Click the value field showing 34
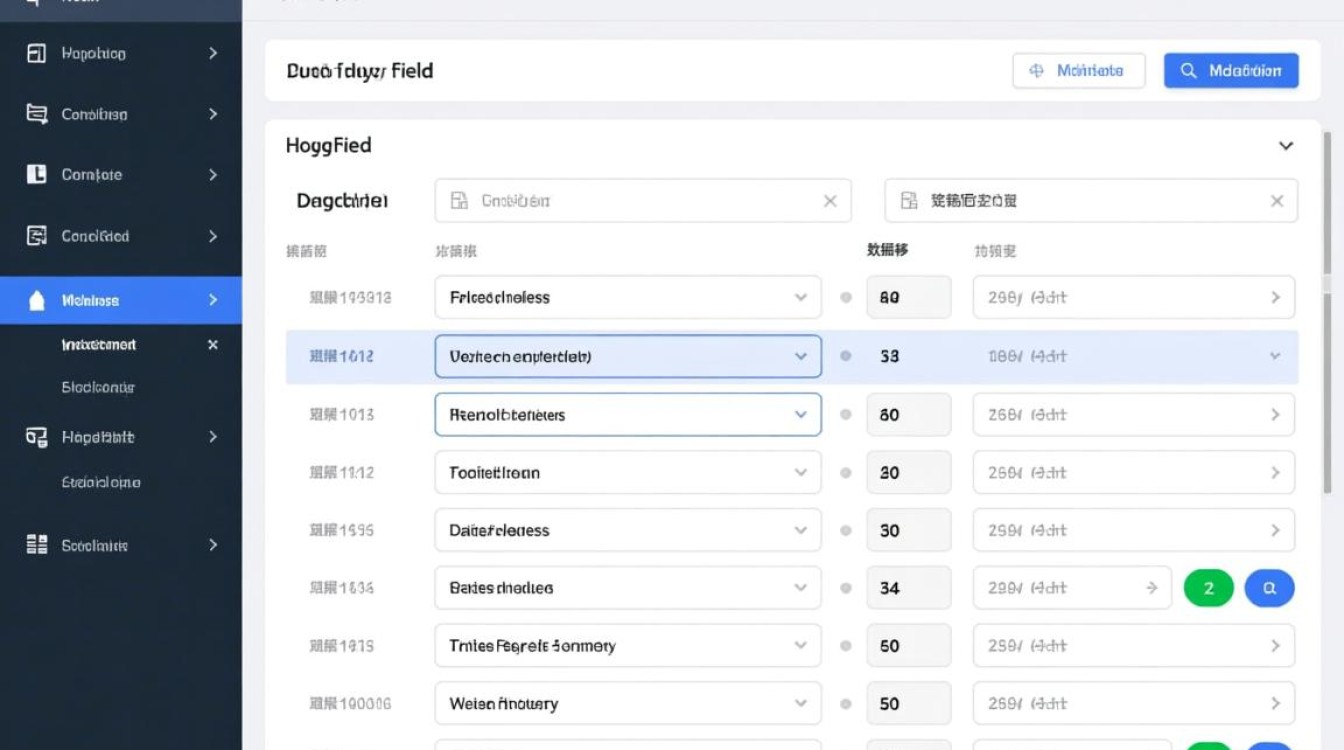This screenshot has height=750, width=1344. pyautogui.click(x=908, y=588)
